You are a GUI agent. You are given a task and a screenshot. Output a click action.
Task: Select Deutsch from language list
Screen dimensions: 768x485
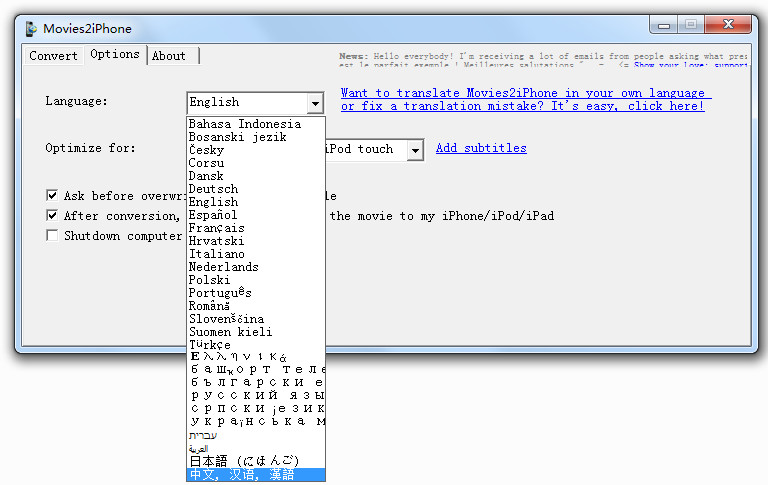(x=214, y=189)
